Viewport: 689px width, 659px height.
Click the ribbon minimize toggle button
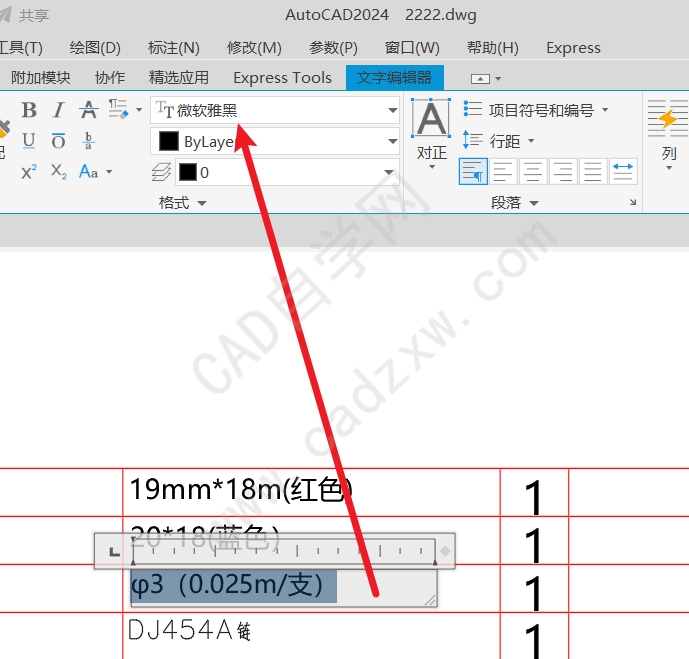(x=480, y=79)
